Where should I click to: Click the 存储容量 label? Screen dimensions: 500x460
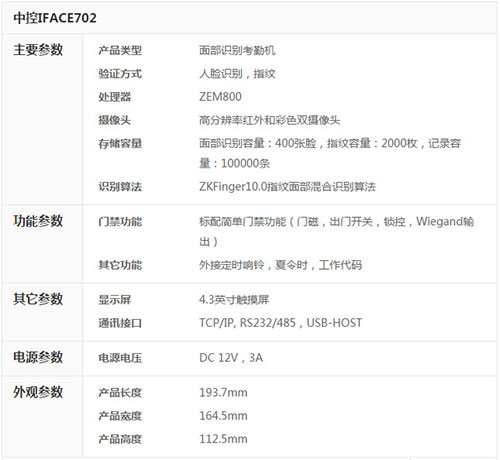pyautogui.click(x=120, y=143)
